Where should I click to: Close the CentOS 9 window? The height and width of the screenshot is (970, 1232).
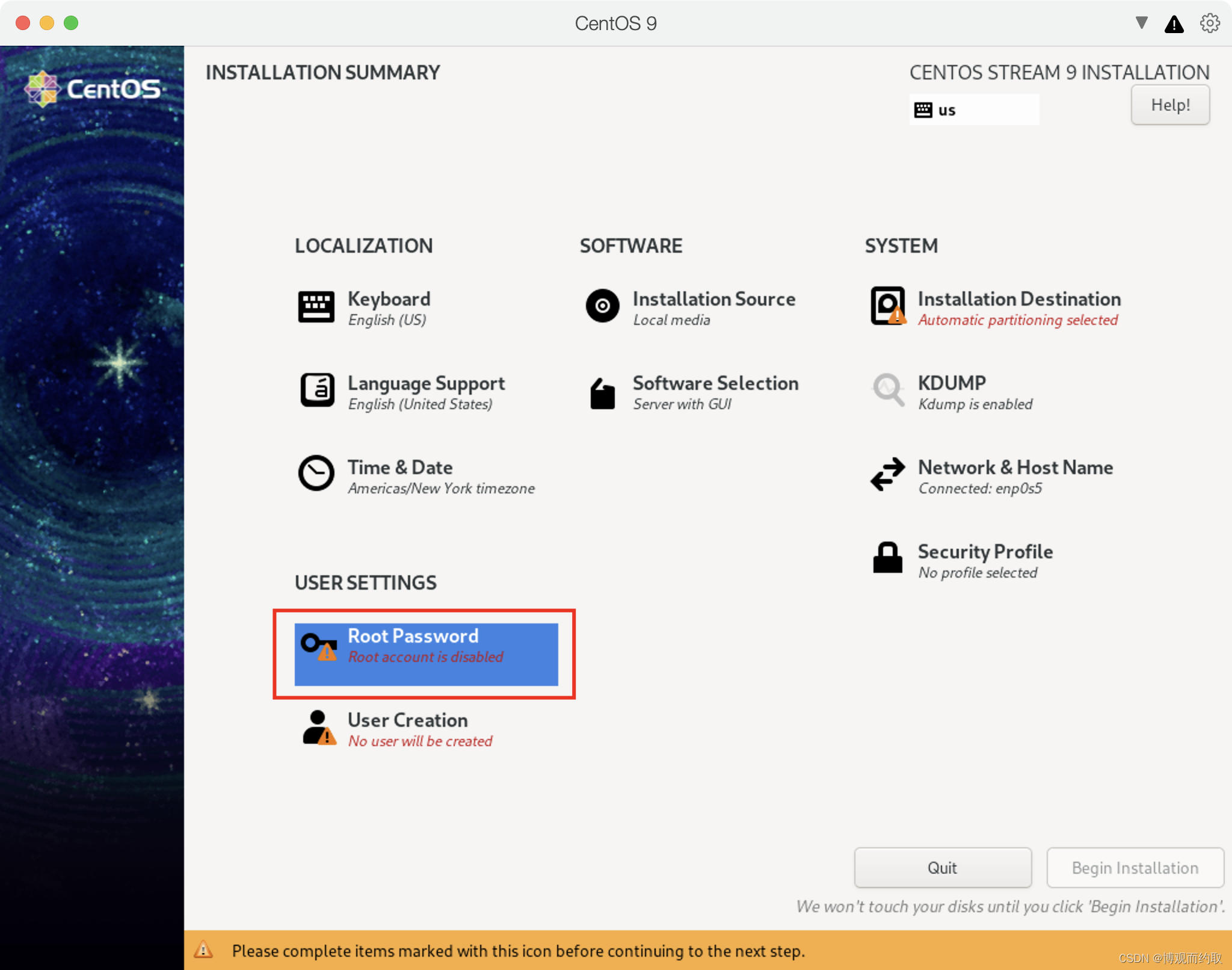23,23
